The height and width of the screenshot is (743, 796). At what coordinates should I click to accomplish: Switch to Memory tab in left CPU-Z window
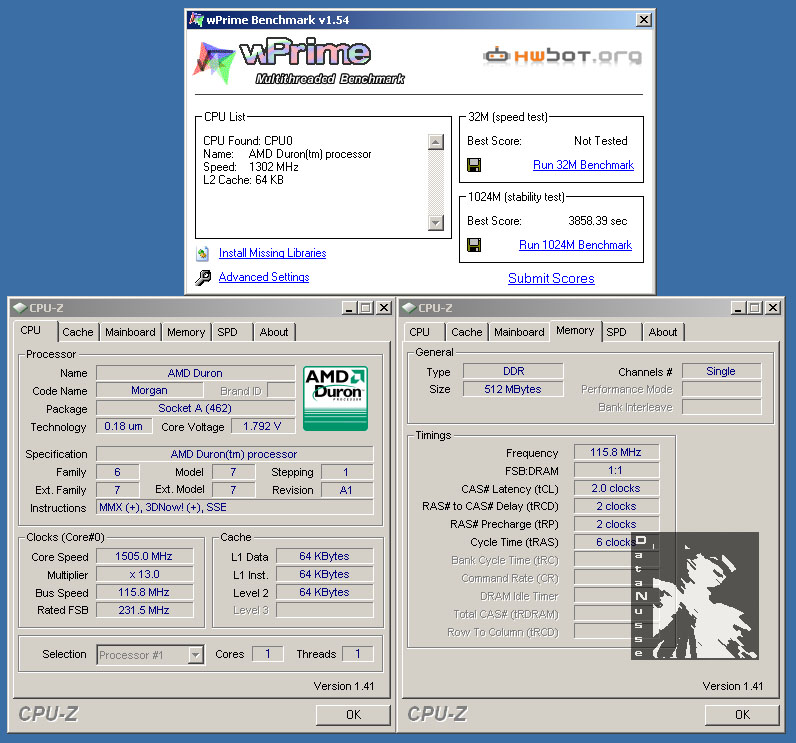click(x=186, y=332)
